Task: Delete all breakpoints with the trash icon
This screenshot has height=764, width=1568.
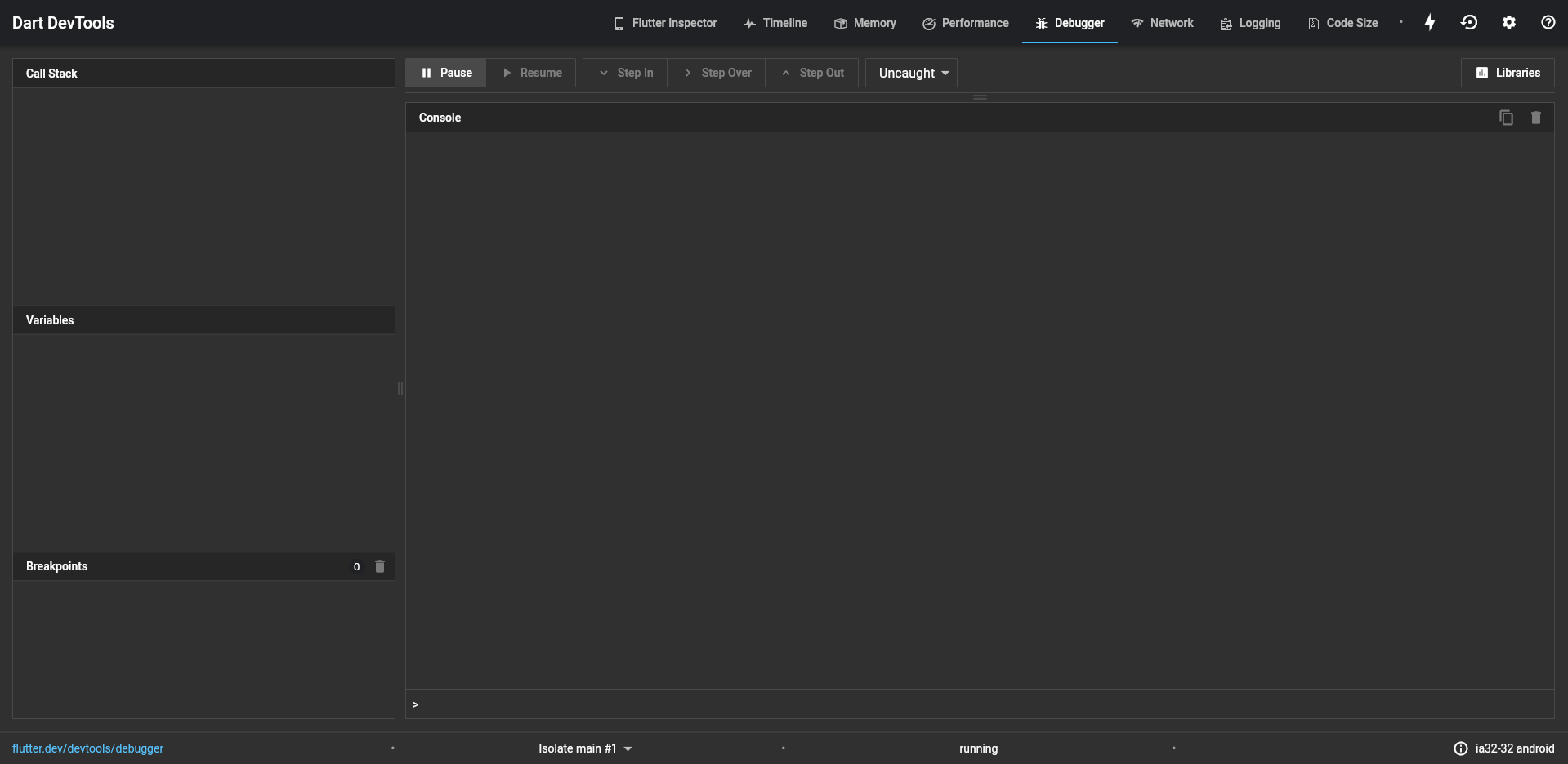Action: pos(380,566)
